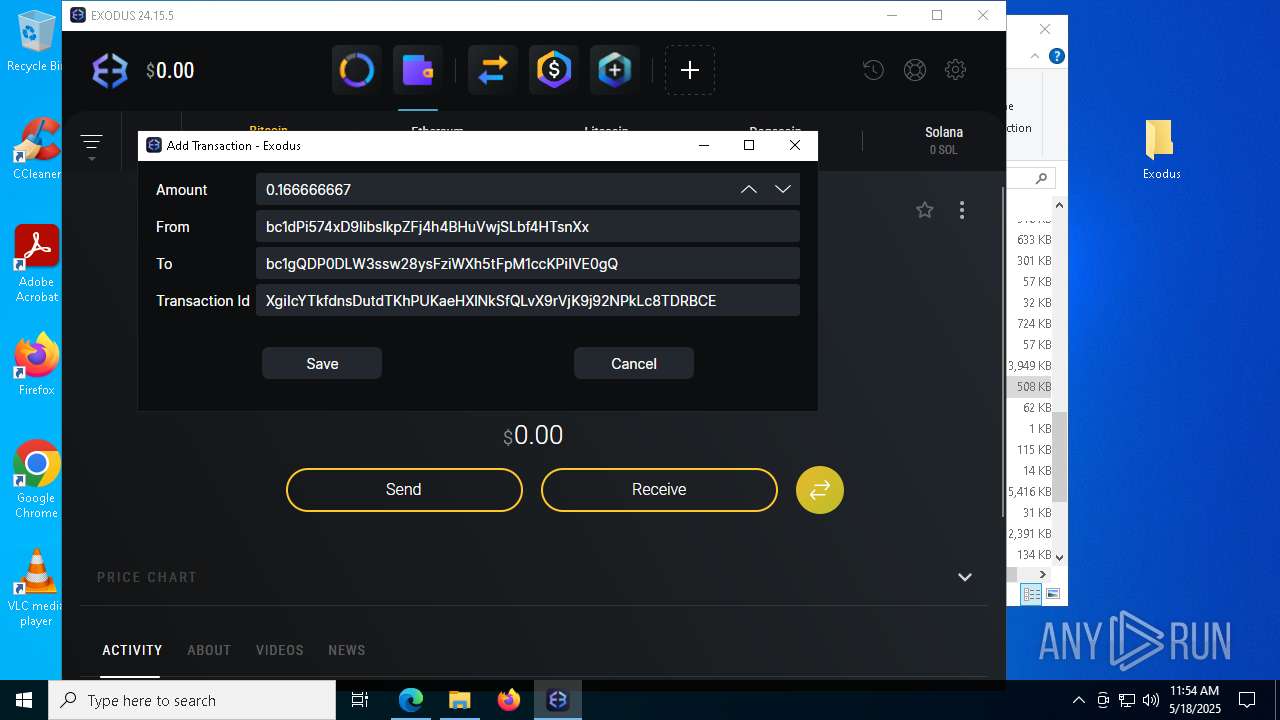Viewport: 1280px width, 720px height.
Task: Switch to the Activity tab
Action: tap(132, 650)
